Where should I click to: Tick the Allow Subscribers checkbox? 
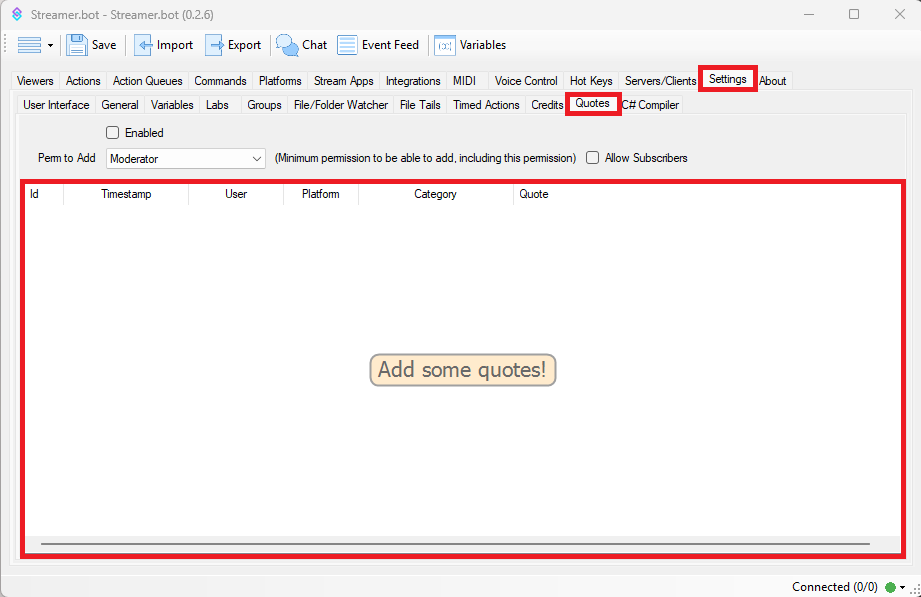tap(593, 158)
